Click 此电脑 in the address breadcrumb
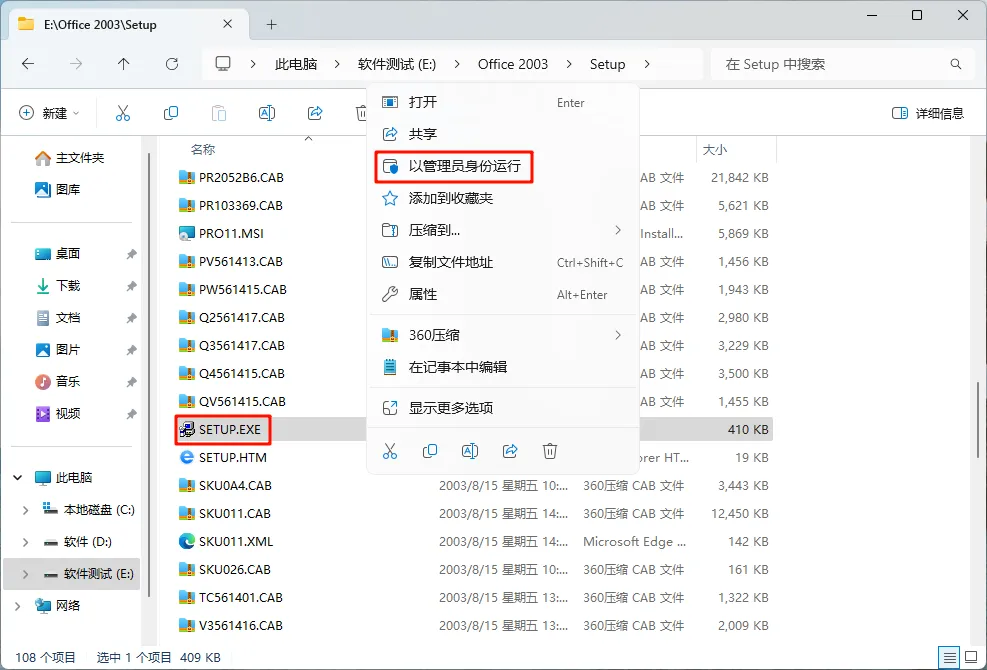This screenshot has height=670, width=987. point(296,64)
